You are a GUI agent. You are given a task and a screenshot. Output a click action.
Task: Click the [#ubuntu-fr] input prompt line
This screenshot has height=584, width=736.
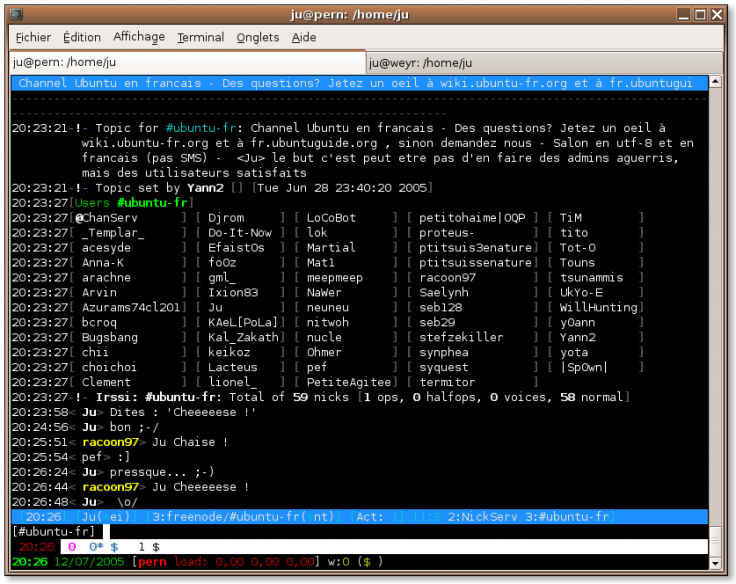pyautogui.click(x=55, y=532)
